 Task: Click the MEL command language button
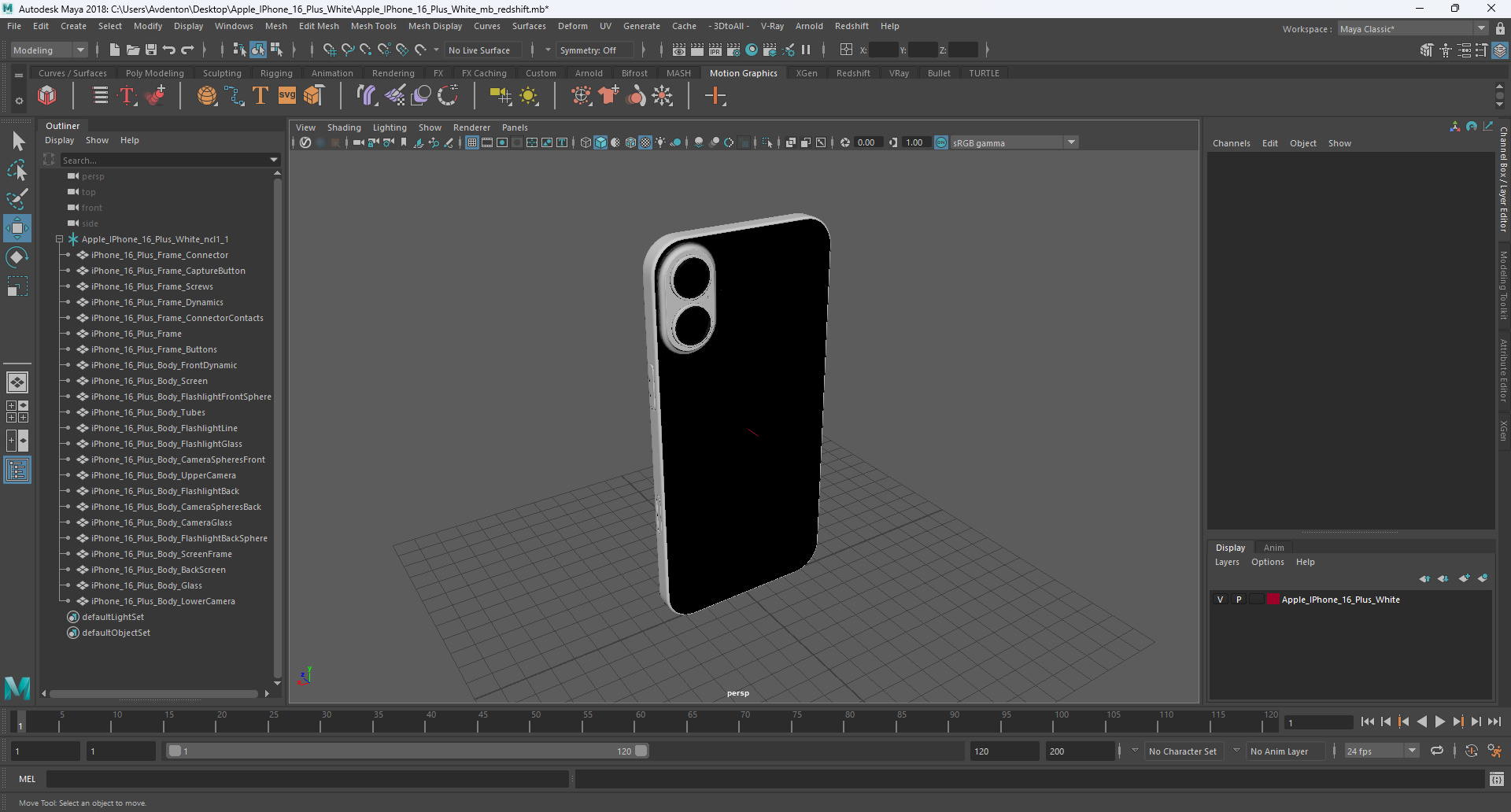pos(28,779)
